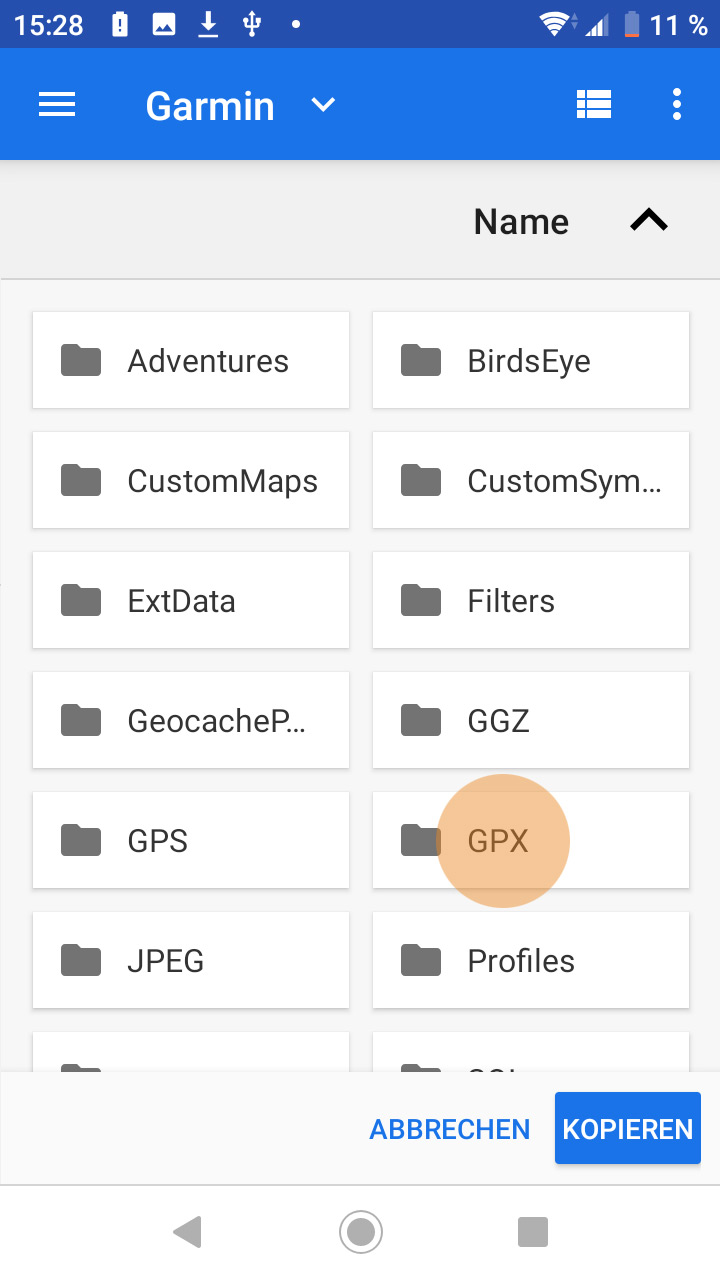Open the Adventures folder
This screenshot has height=1280, width=720.
point(191,361)
